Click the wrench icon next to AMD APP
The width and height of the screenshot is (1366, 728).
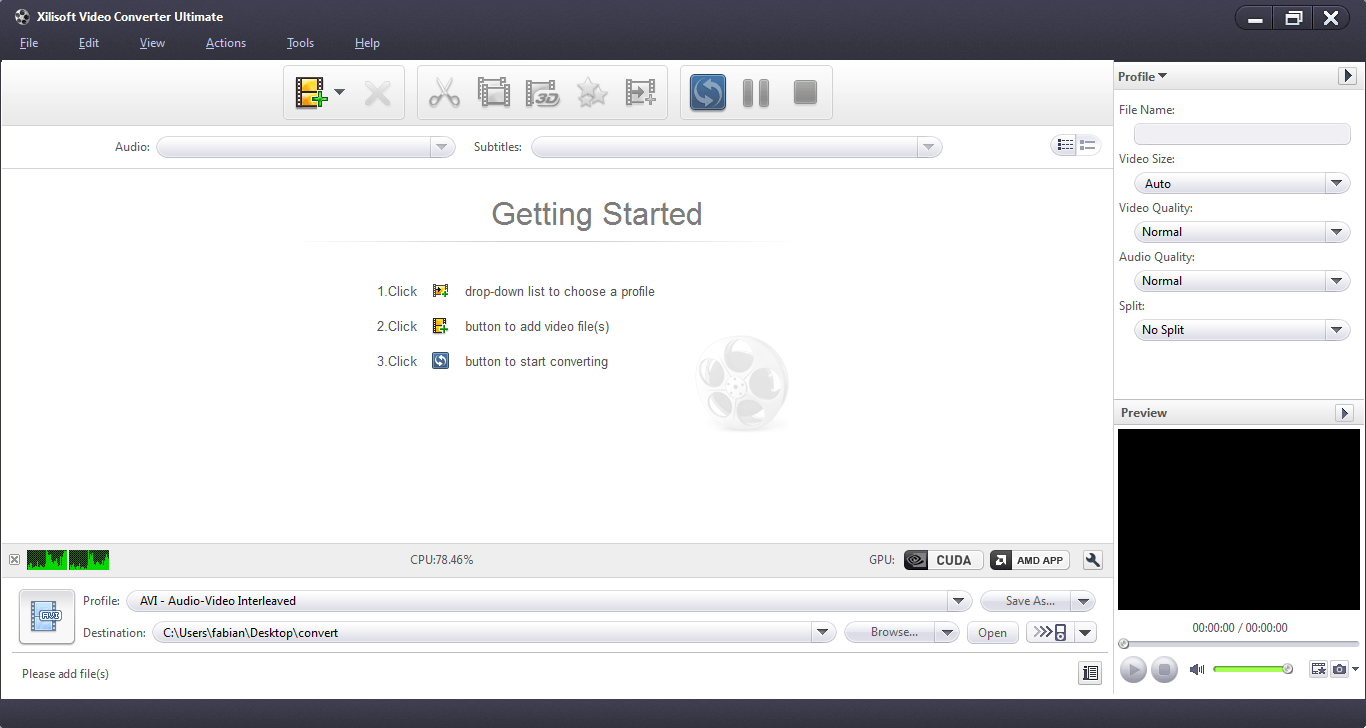coord(1092,560)
